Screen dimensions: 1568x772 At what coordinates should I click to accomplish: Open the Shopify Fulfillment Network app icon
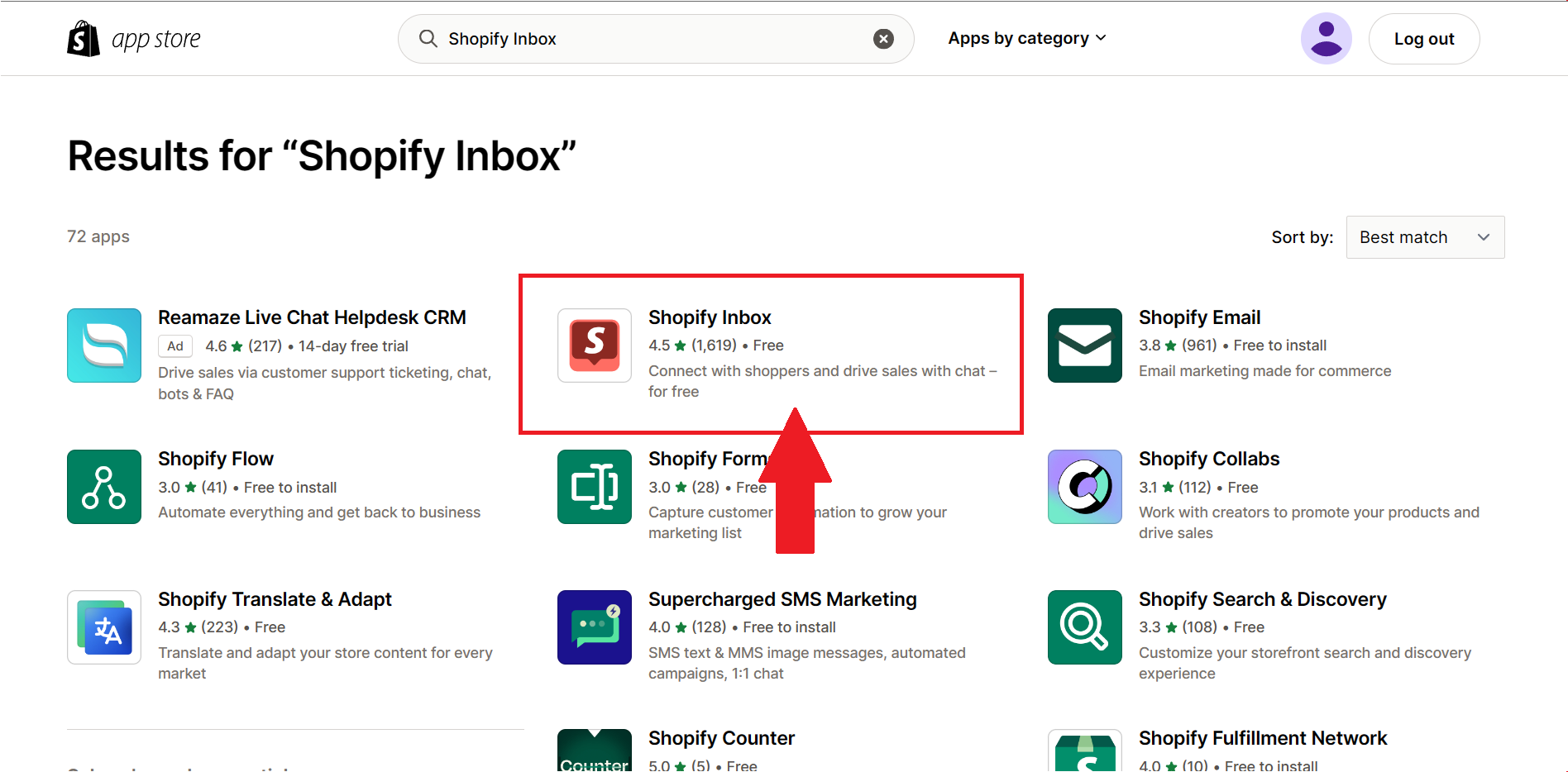click(x=1085, y=751)
